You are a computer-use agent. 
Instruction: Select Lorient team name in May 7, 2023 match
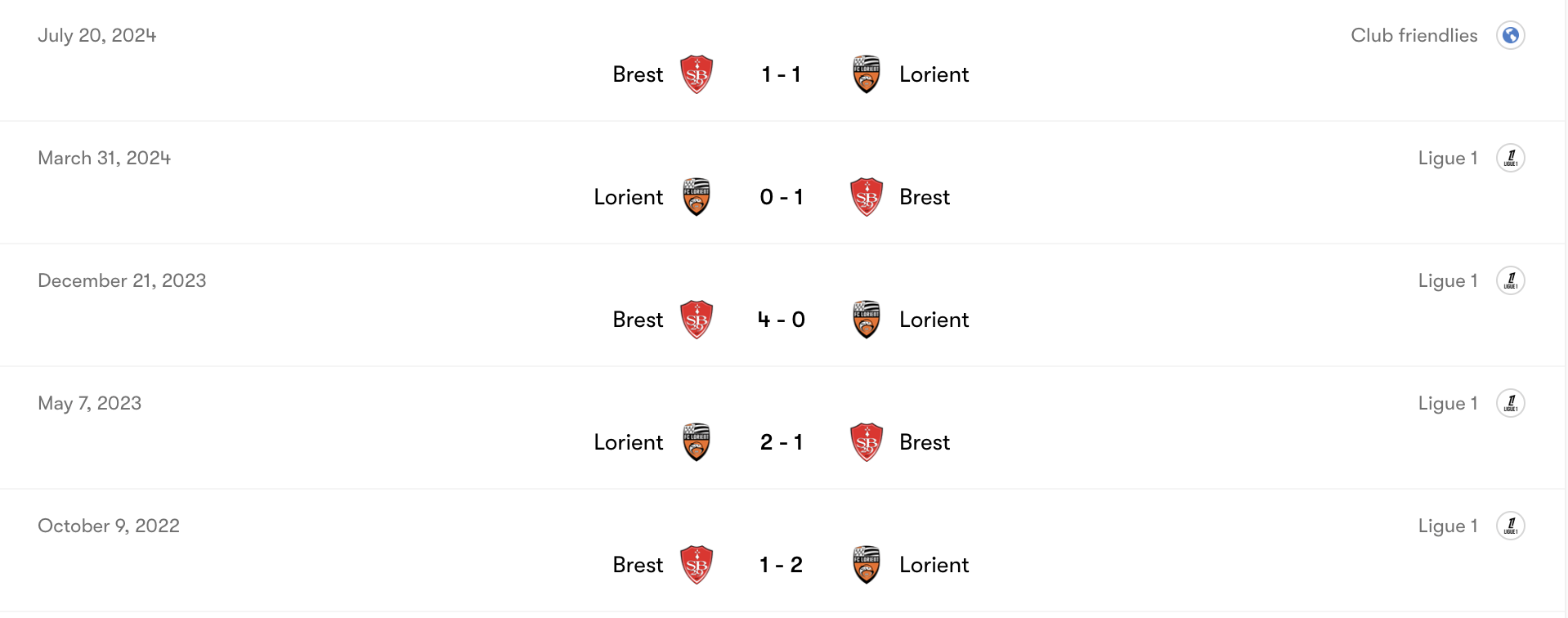628,442
